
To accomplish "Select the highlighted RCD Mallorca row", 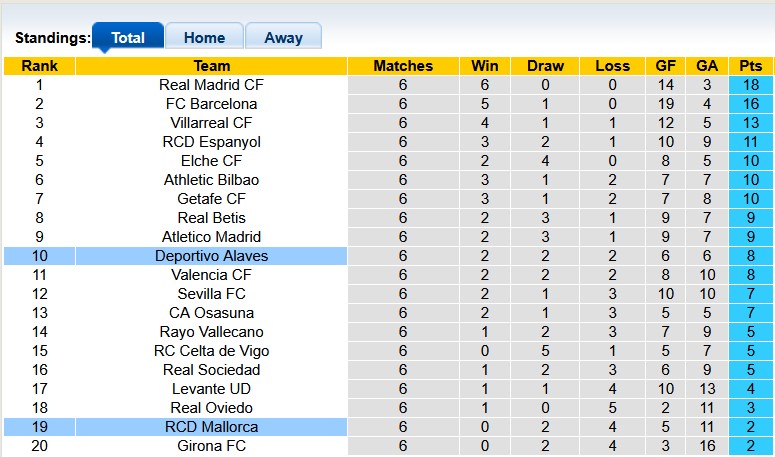I will (x=211, y=427).
